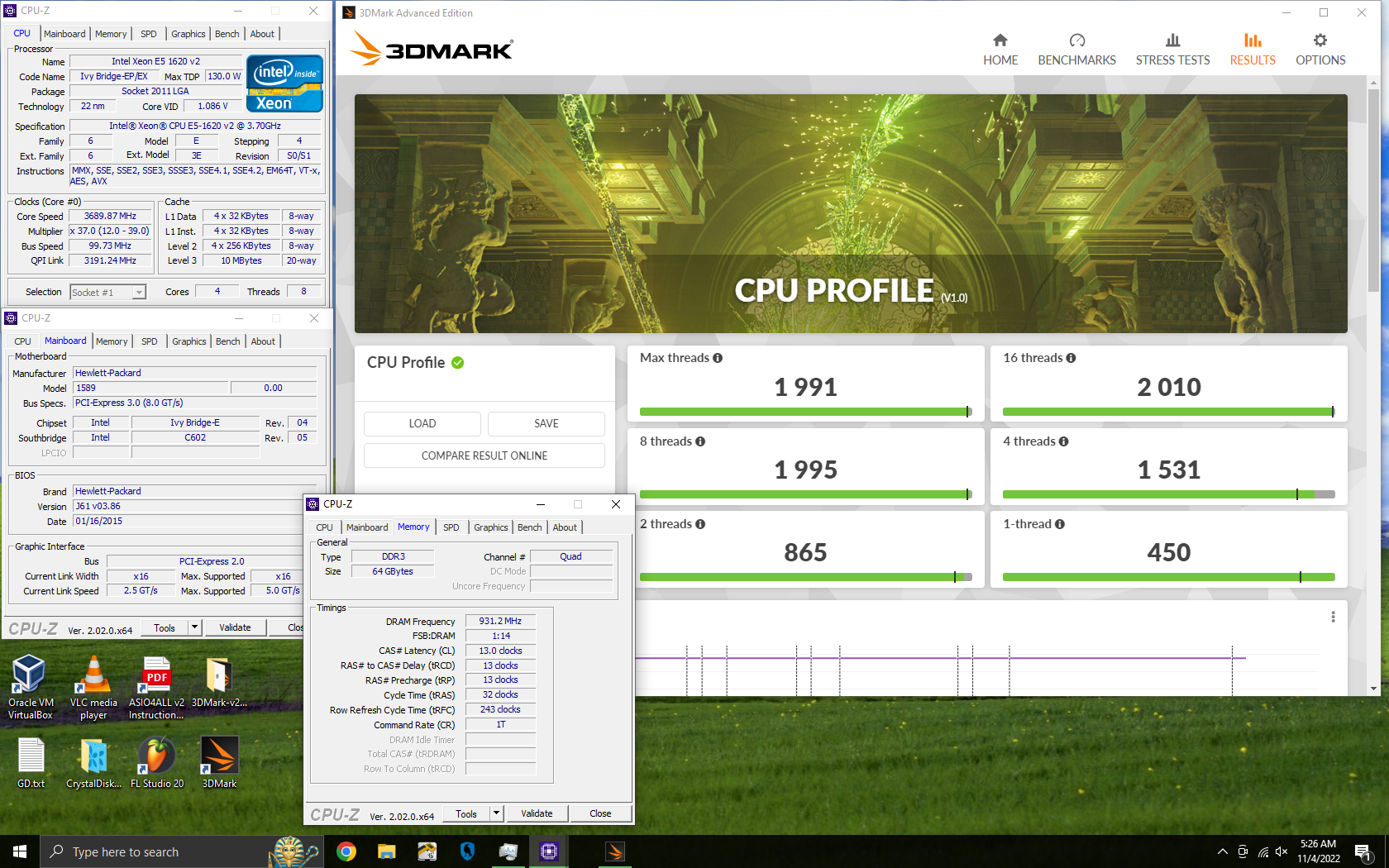Open the Tools dropdown arrow in Memory CPU-Z window
The width and height of the screenshot is (1389, 868).
(x=496, y=813)
